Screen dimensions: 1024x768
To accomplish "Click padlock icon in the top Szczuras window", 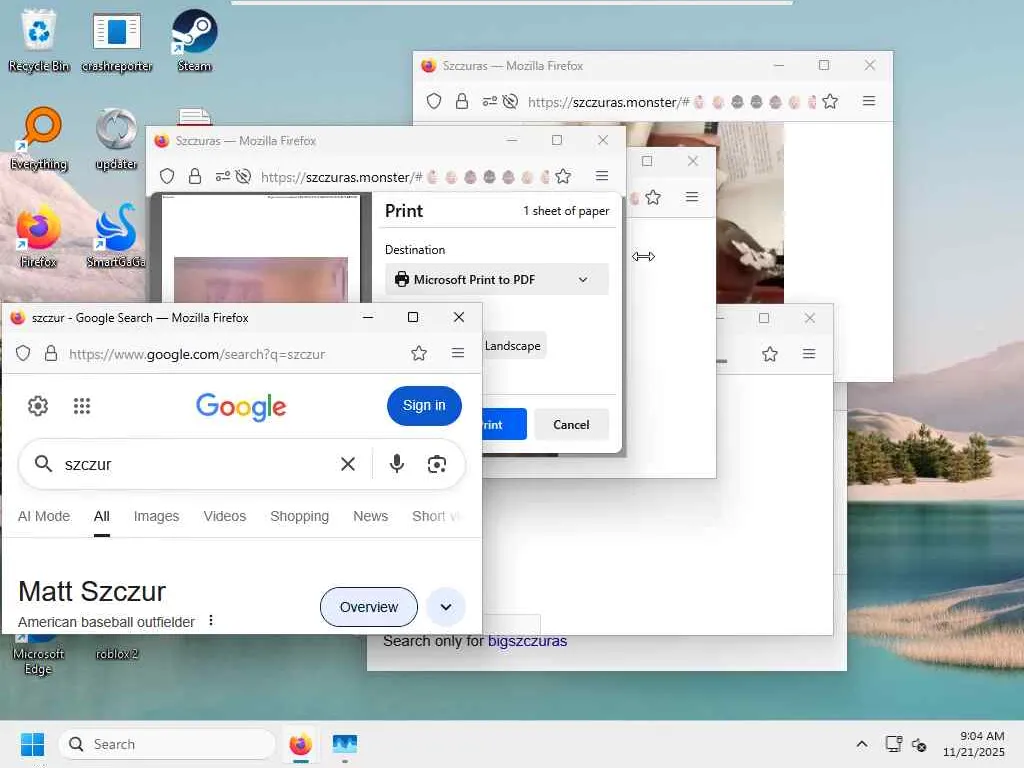I will point(462,101).
